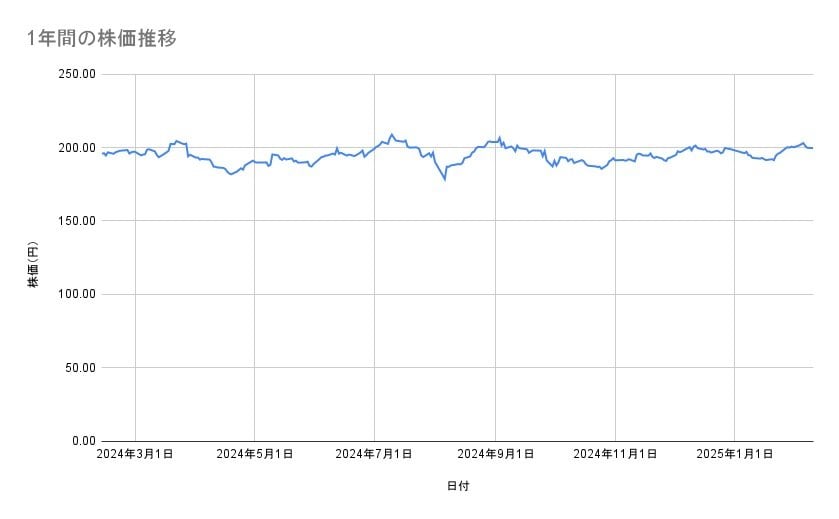Viewport: 839px width, 519px height.
Task: Click the leftmost starting point of the line
Action: pos(102,153)
